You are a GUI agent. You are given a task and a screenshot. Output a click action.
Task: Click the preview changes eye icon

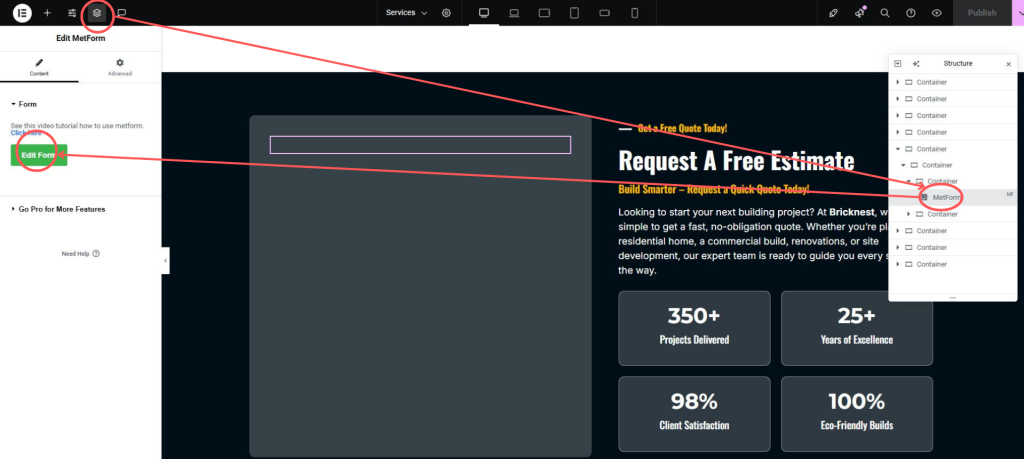tap(937, 13)
